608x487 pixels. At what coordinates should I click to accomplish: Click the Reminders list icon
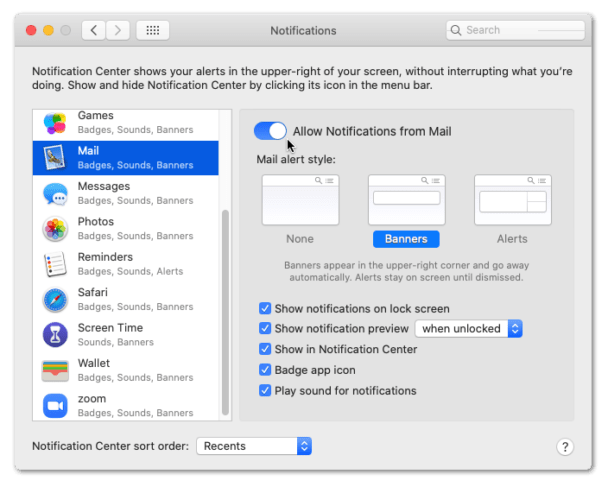tap(55, 264)
